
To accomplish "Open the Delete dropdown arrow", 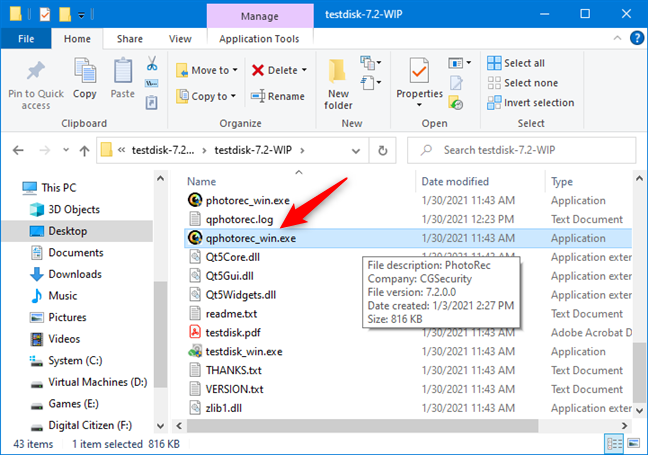I will pyautogui.click(x=304, y=71).
